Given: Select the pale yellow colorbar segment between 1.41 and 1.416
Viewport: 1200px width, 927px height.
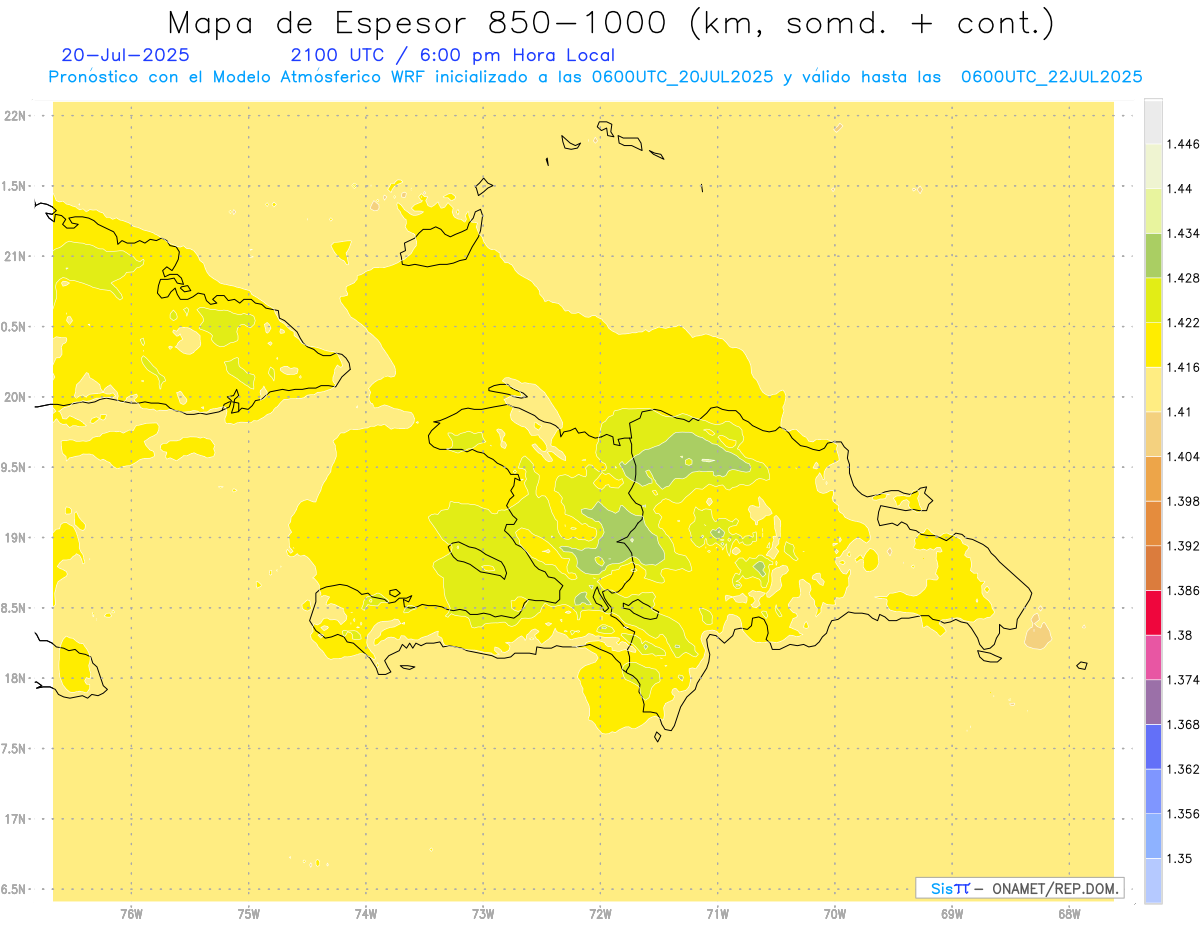Looking at the screenshot, I should point(1153,390).
